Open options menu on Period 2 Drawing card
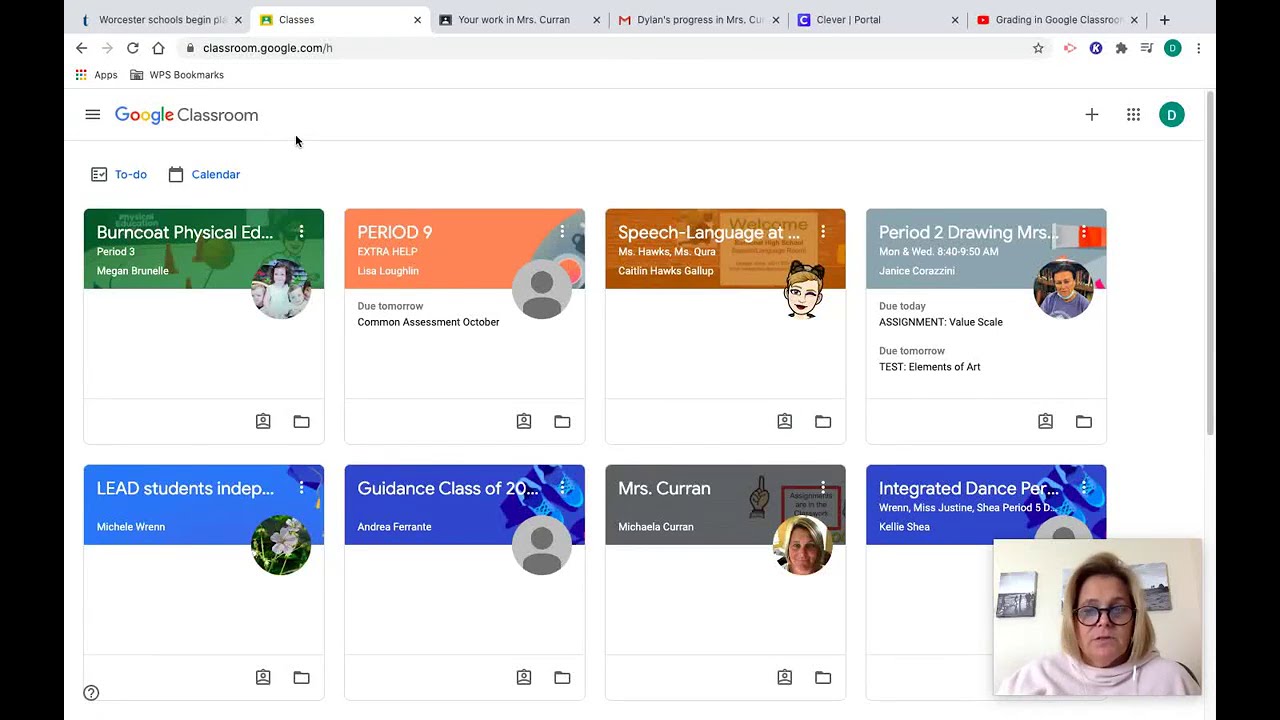 click(x=1083, y=232)
